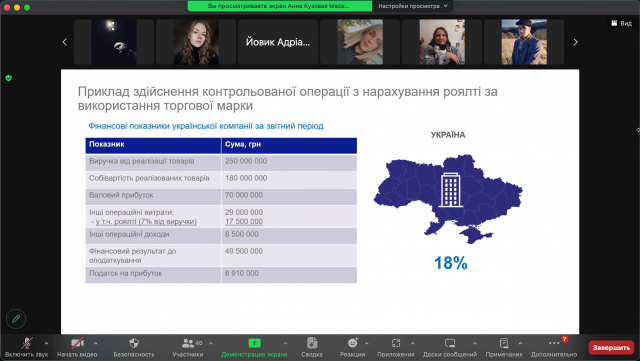
Task: Click the blue Фінансові показники subtitle
Action: tap(206, 126)
